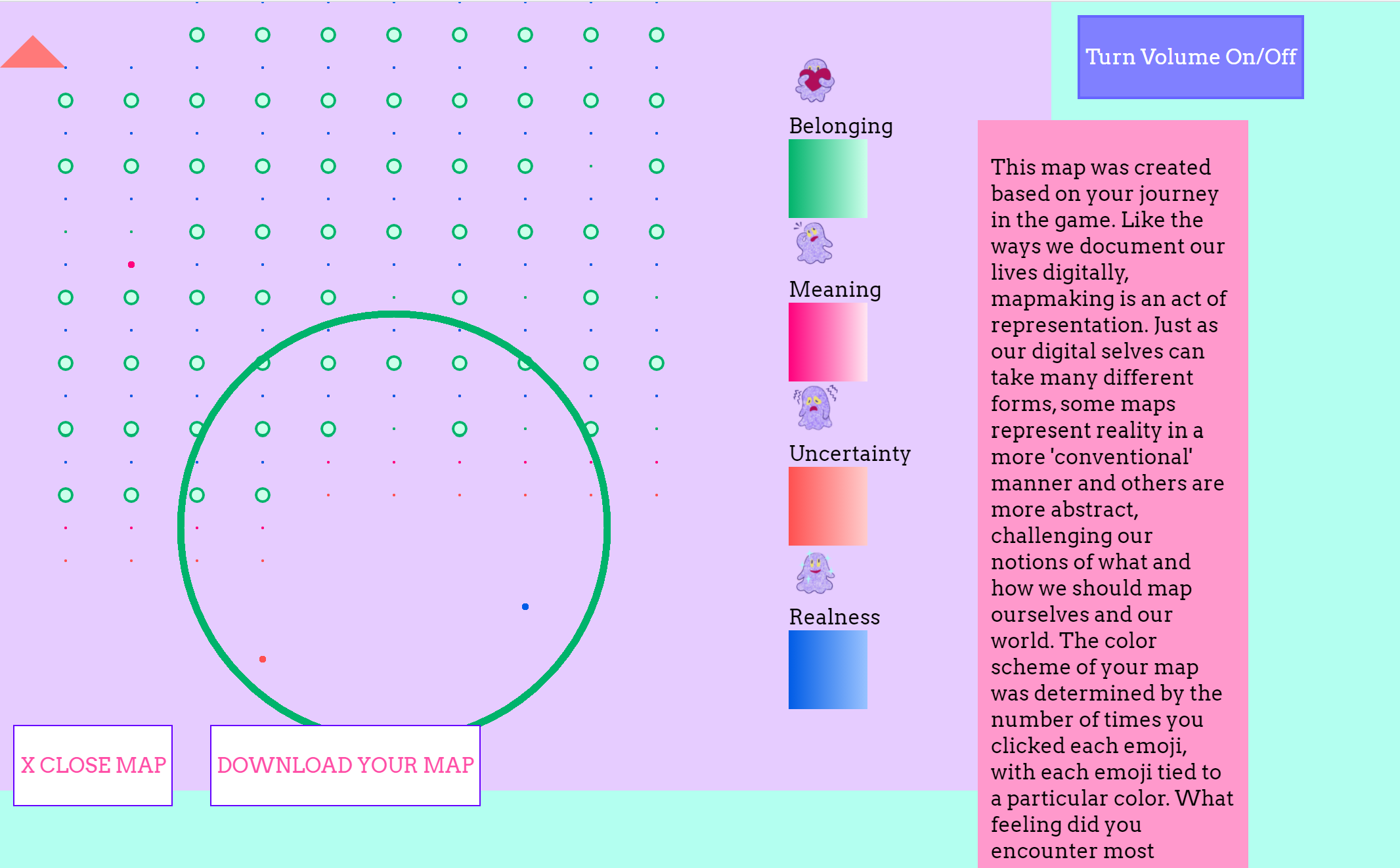
Task: Click the heart-hugging ghost Belonging emoji
Action: click(815, 81)
